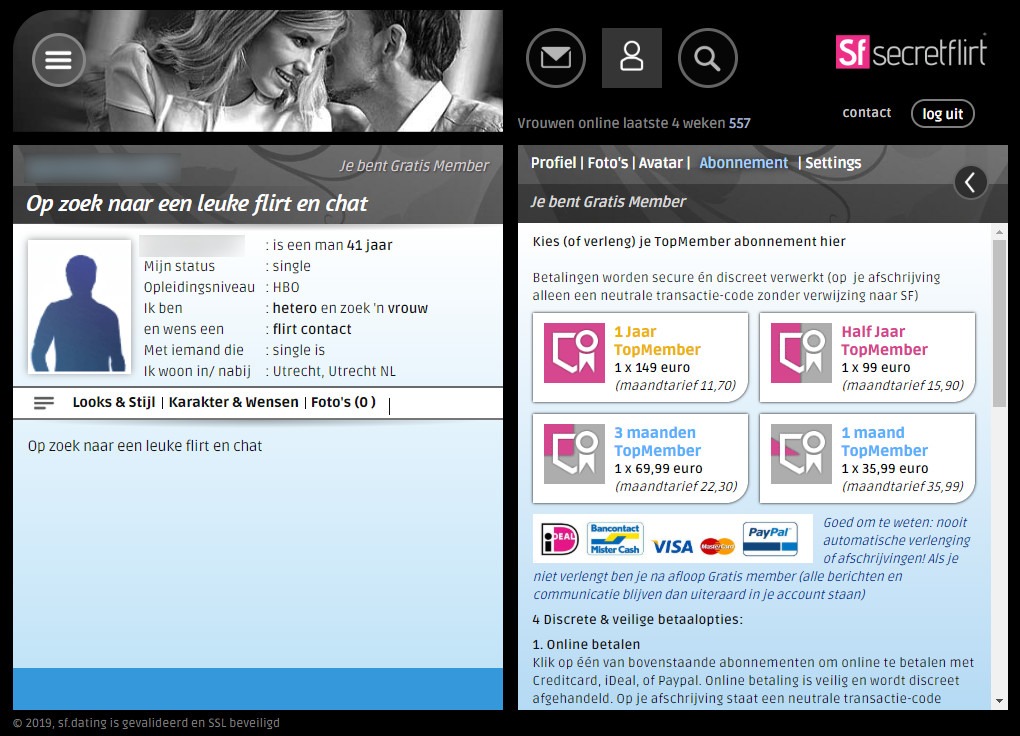The height and width of the screenshot is (736, 1020).
Task: Click the subscription panel scrollbar thumb
Action: click(999, 324)
